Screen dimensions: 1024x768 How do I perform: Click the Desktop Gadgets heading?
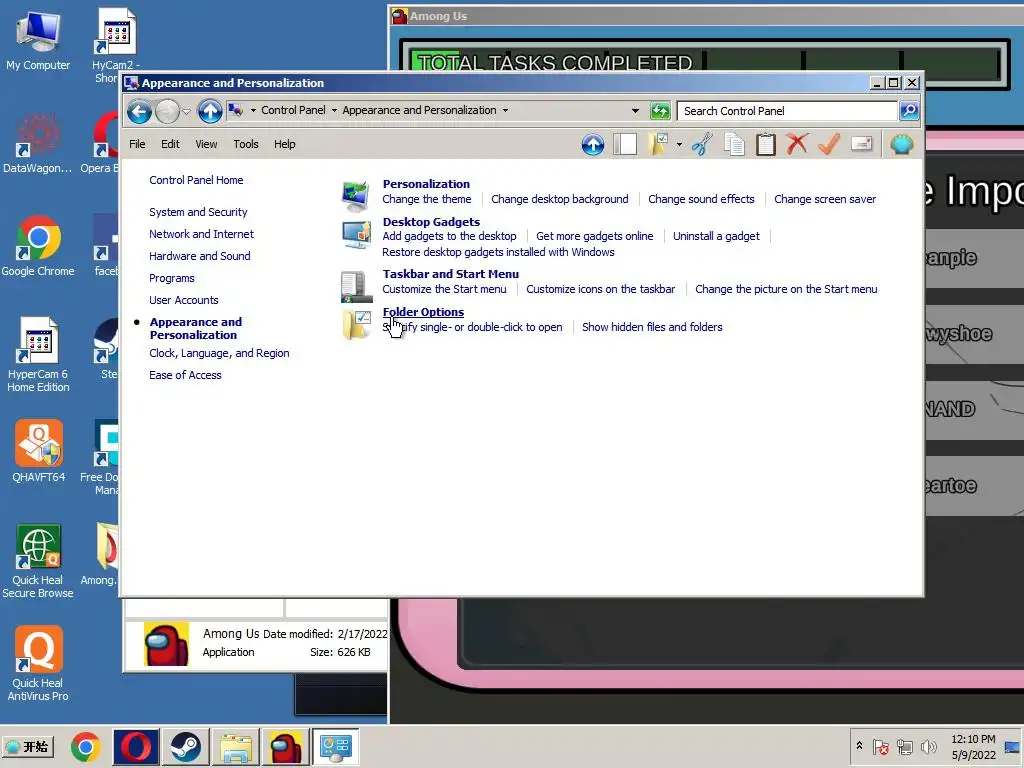coord(431,222)
